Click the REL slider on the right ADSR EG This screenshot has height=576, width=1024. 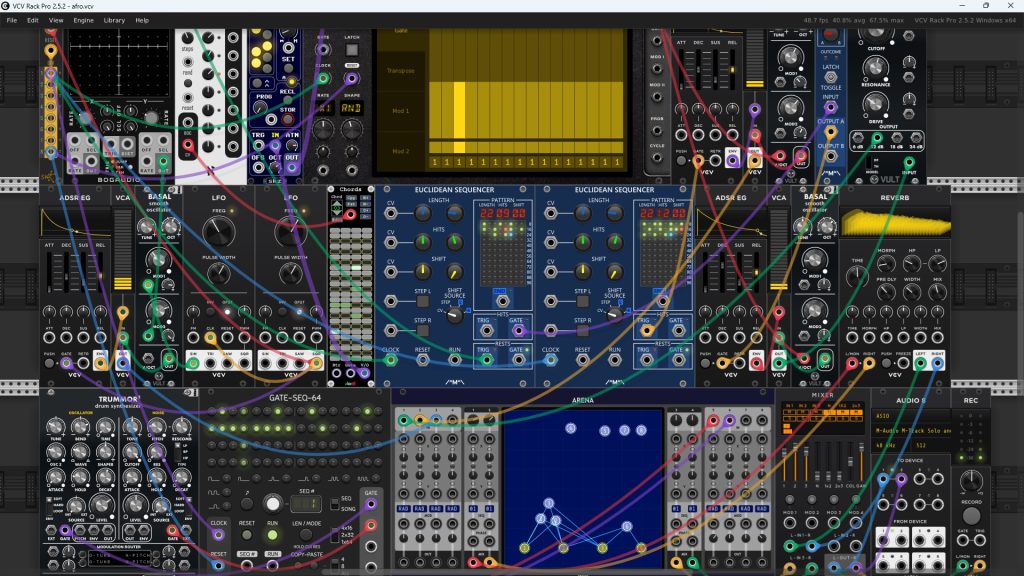[x=756, y=271]
